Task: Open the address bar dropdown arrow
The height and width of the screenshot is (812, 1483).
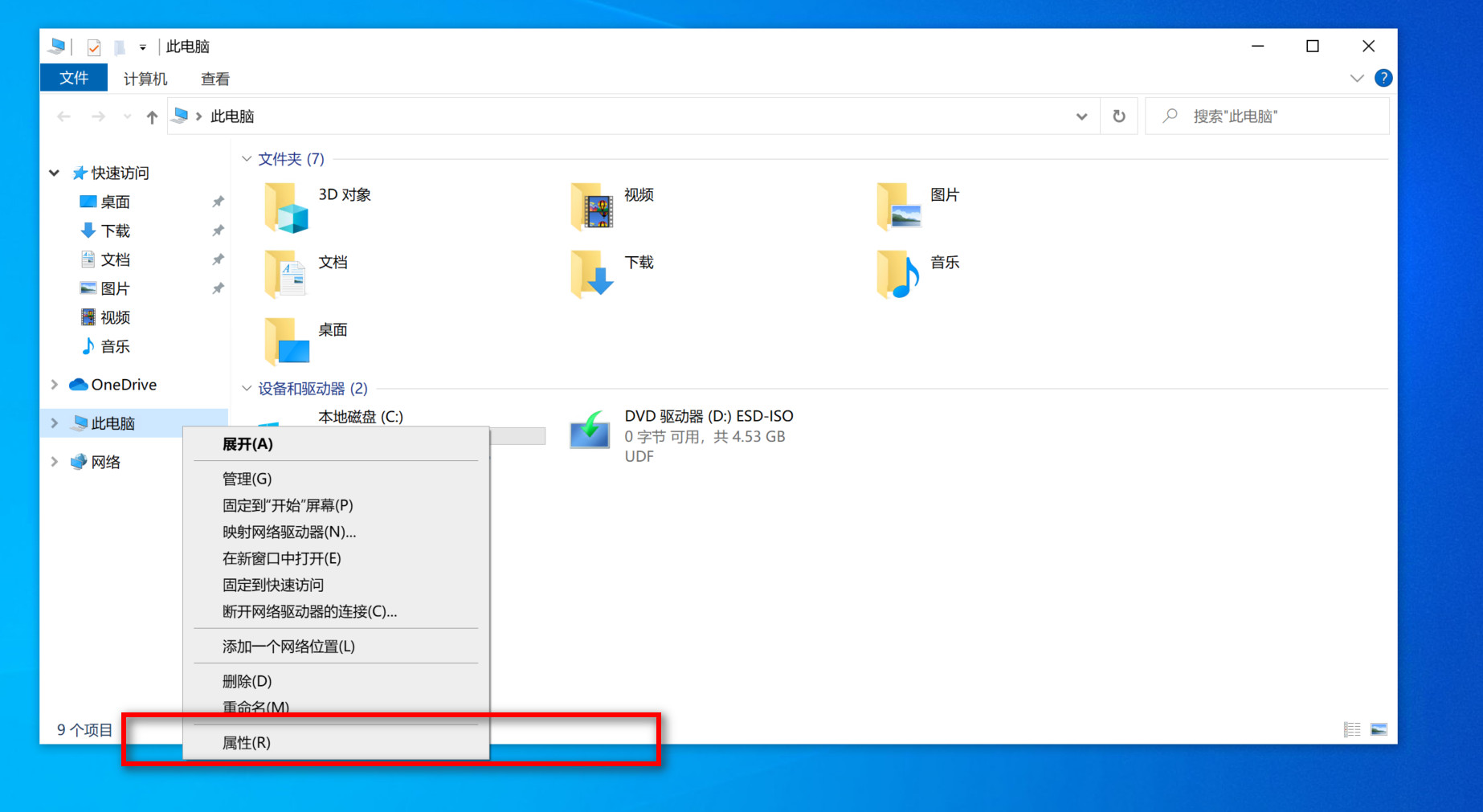Action: coord(1081,116)
